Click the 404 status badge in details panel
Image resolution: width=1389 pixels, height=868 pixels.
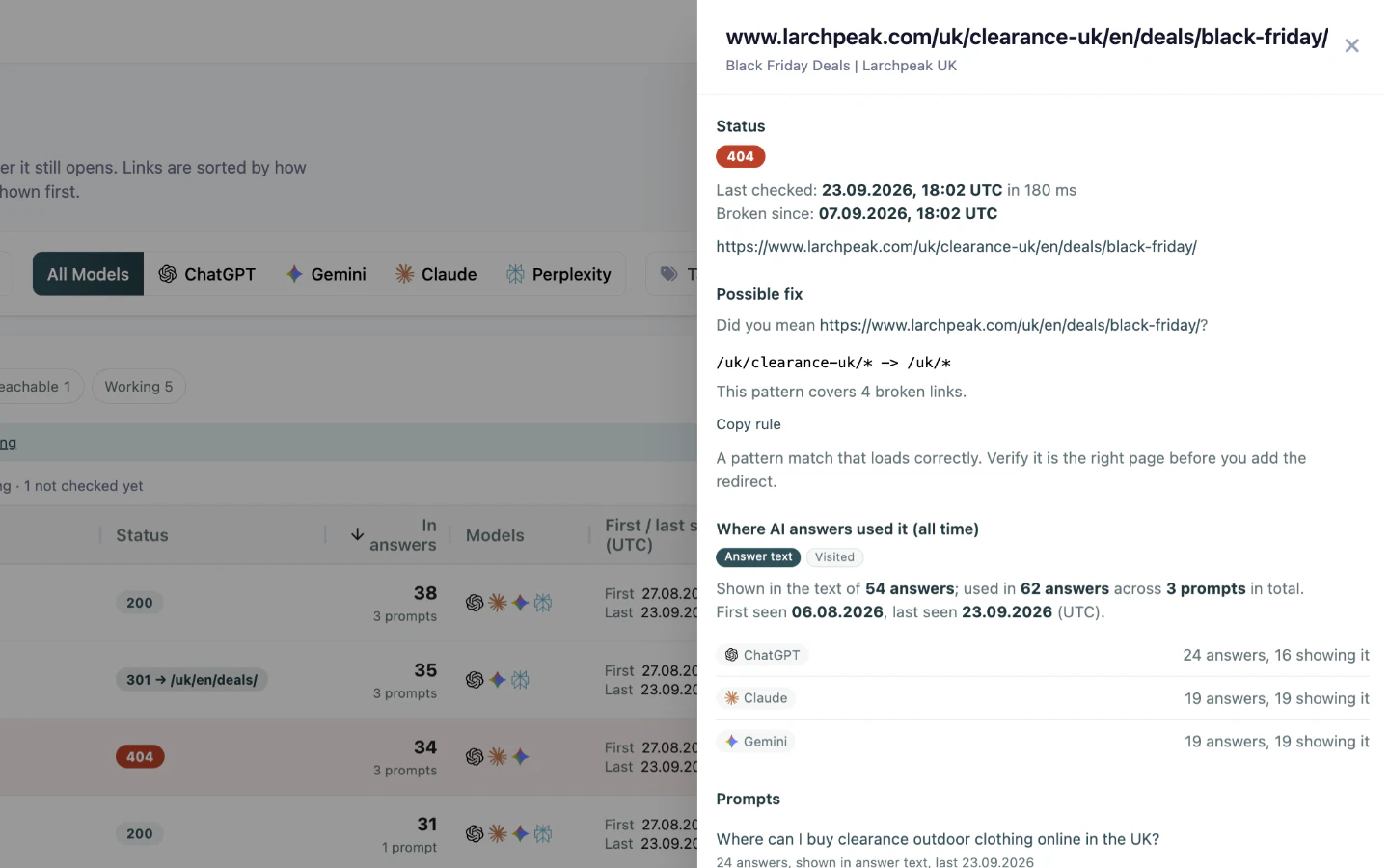[740, 156]
